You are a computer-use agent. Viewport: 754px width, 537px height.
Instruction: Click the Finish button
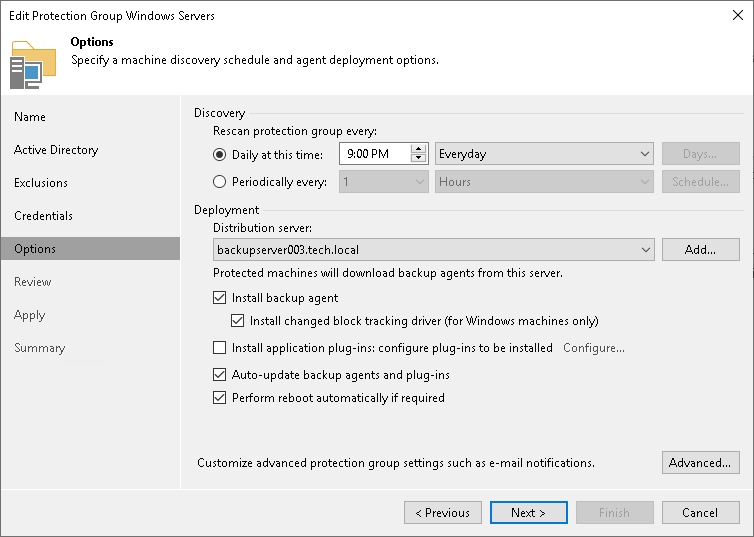pos(614,512)
